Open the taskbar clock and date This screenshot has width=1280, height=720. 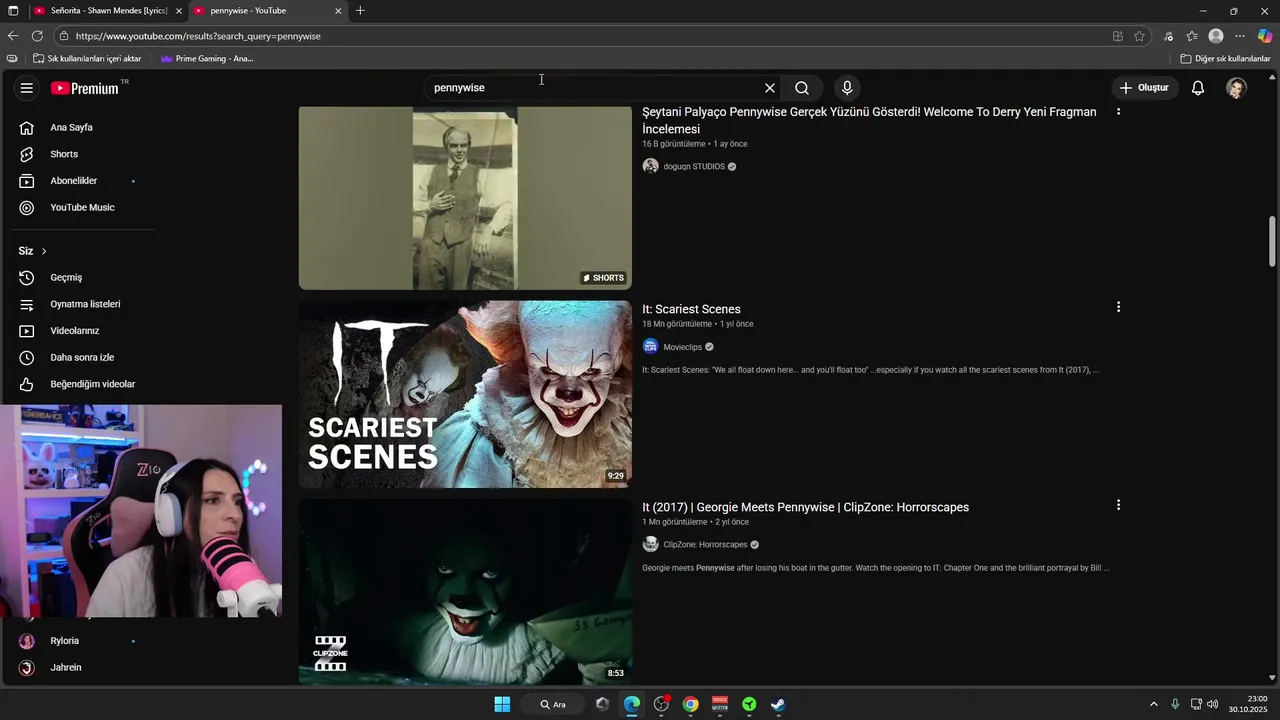click(1250, 704)
